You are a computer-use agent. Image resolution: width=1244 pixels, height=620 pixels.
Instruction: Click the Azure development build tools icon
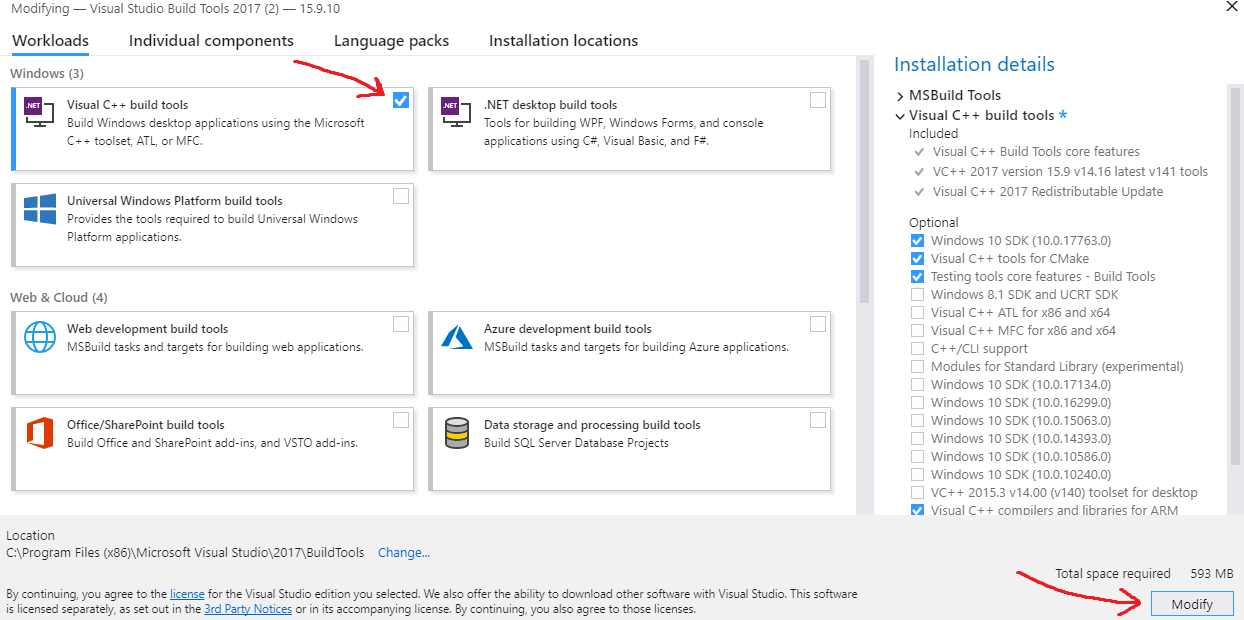click(456, 337)
